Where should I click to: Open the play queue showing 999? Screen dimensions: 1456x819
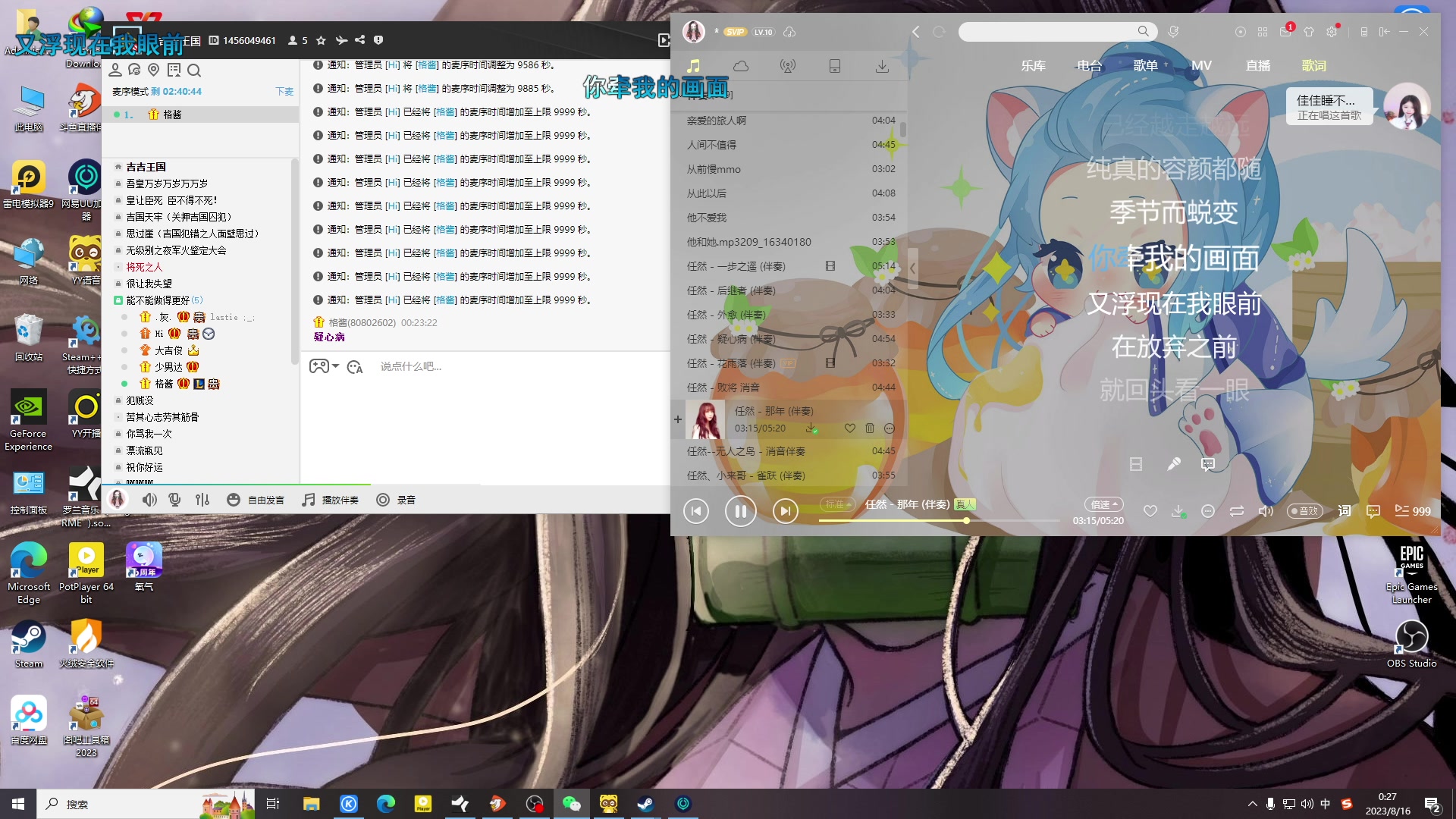(1413, 511)
